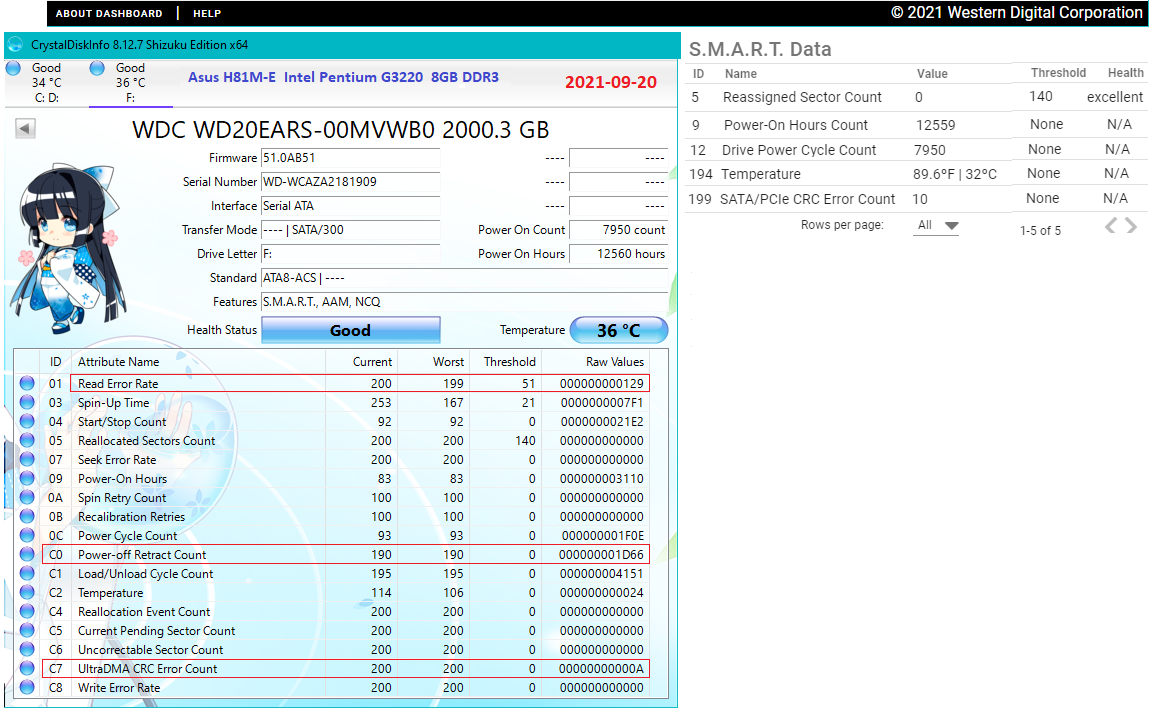Click the 36 °C temperature button
Screen dimensions: 1160x711
point(618,330)
